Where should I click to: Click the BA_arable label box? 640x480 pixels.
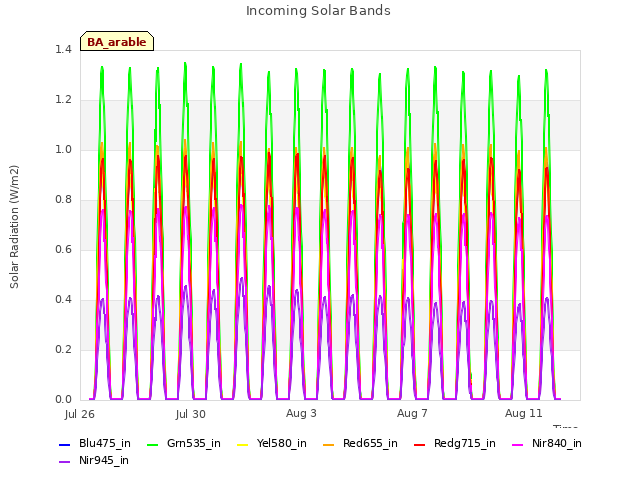coord(117,41)
